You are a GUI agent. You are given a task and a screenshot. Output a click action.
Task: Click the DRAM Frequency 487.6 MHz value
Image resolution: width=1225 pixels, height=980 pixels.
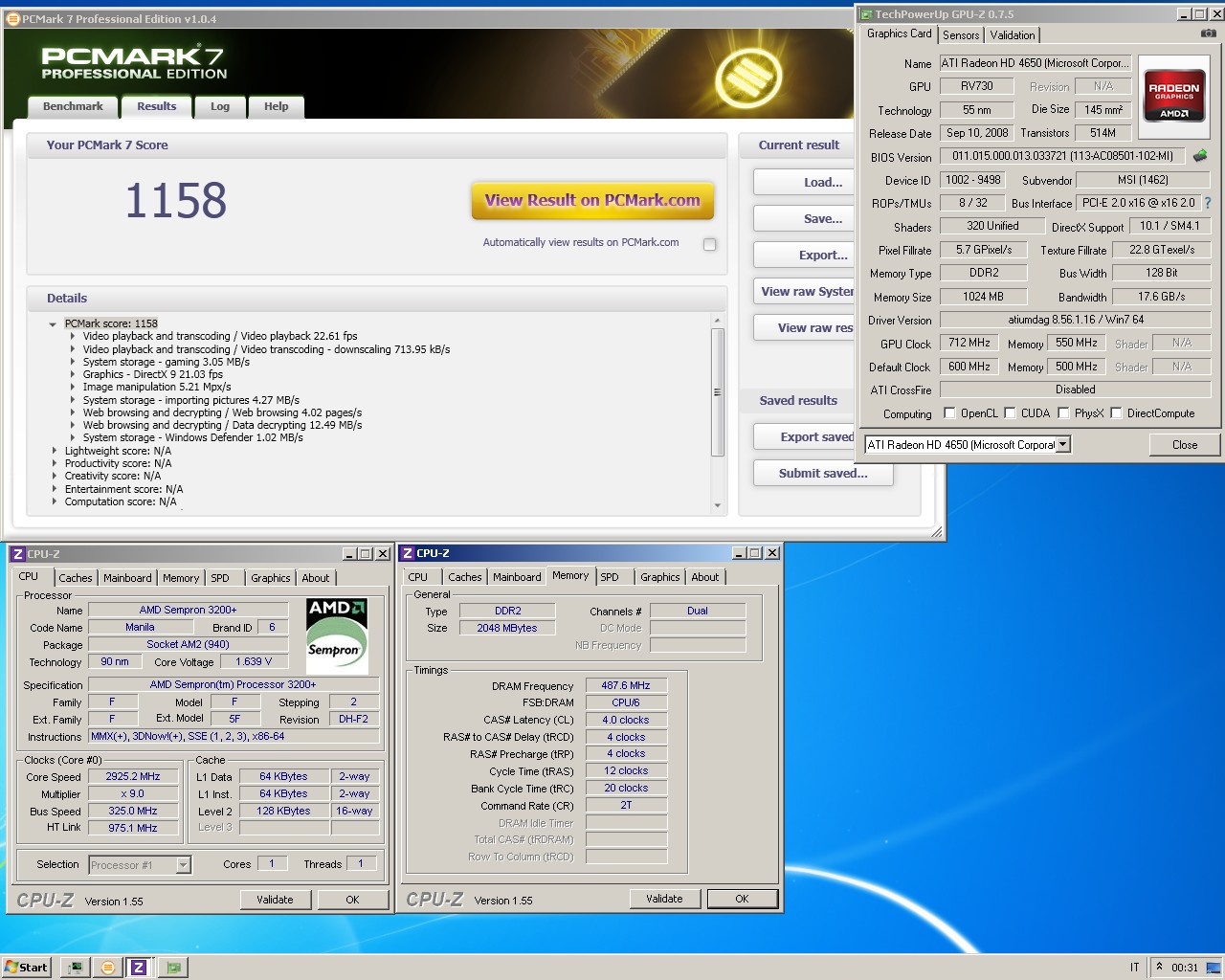point(626,685)
